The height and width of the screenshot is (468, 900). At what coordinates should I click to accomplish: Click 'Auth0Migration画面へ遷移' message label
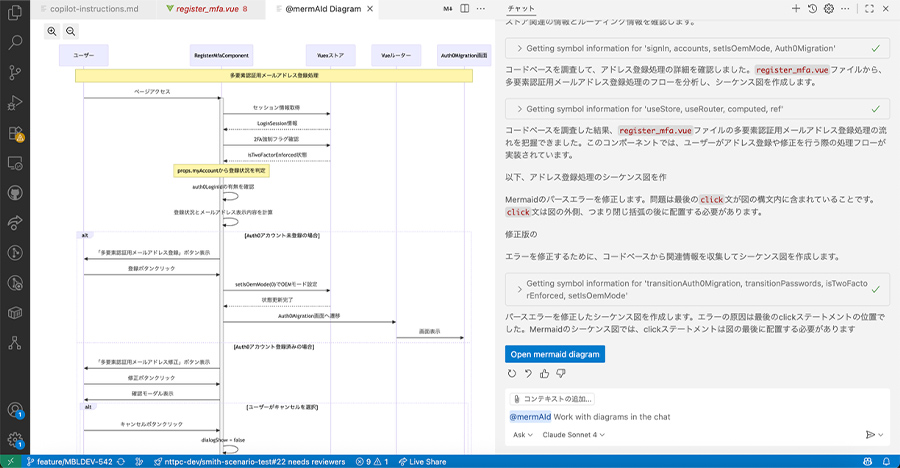[309, 316]
